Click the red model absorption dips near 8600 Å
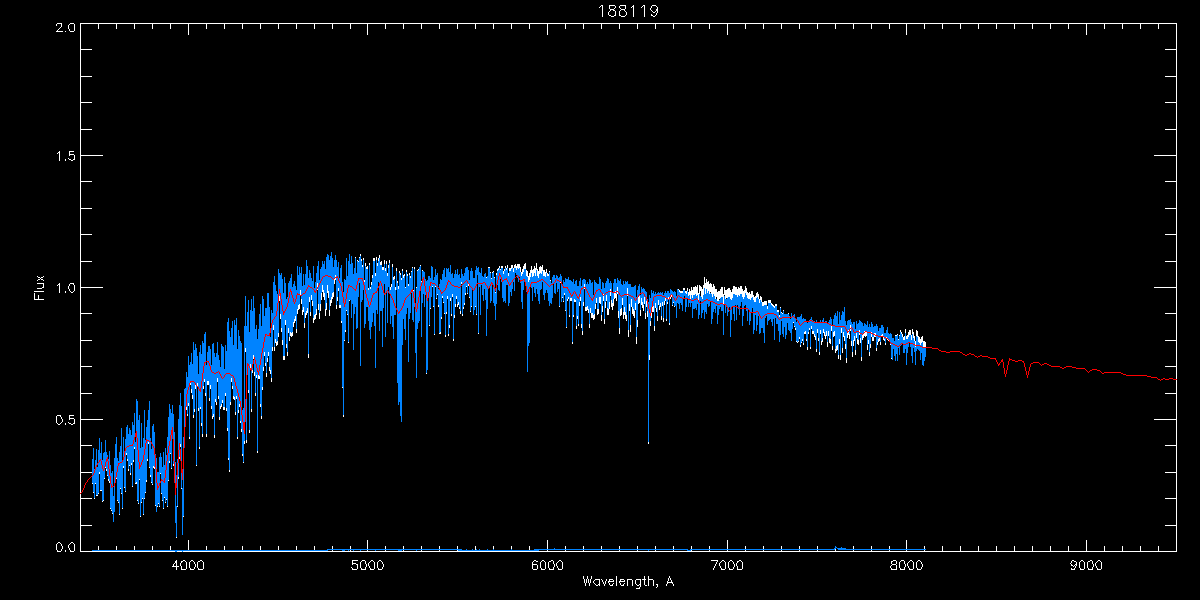 (x=1016, y=366)
